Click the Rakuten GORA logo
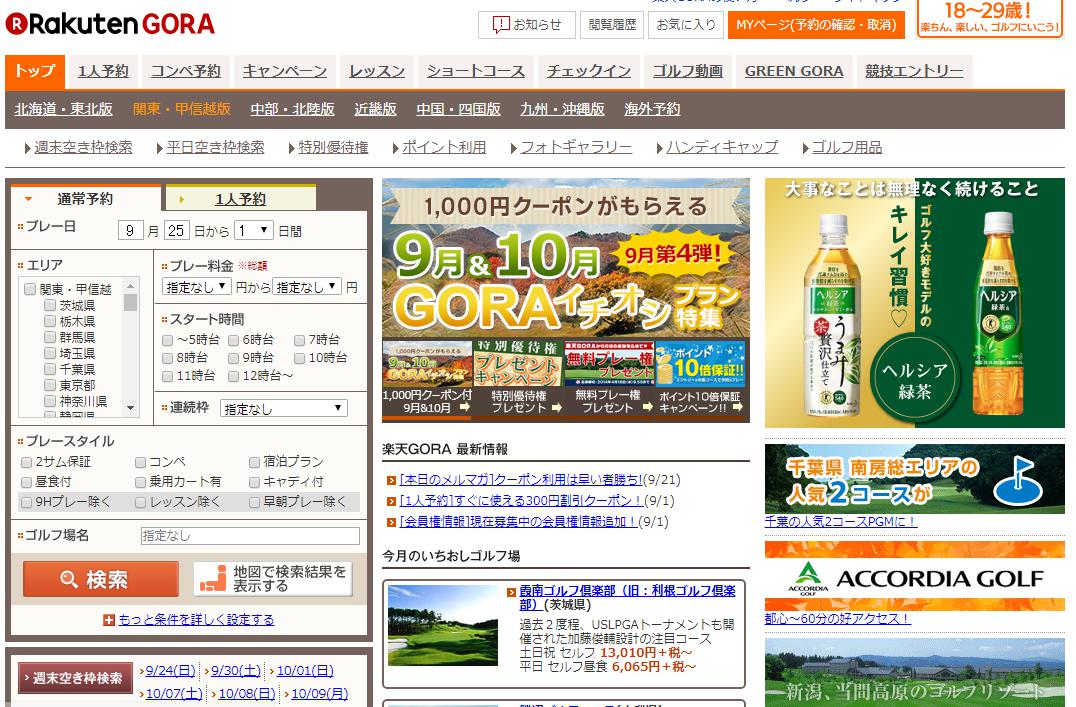Viewport: 1076px width, 707px height. pos(110,24)
